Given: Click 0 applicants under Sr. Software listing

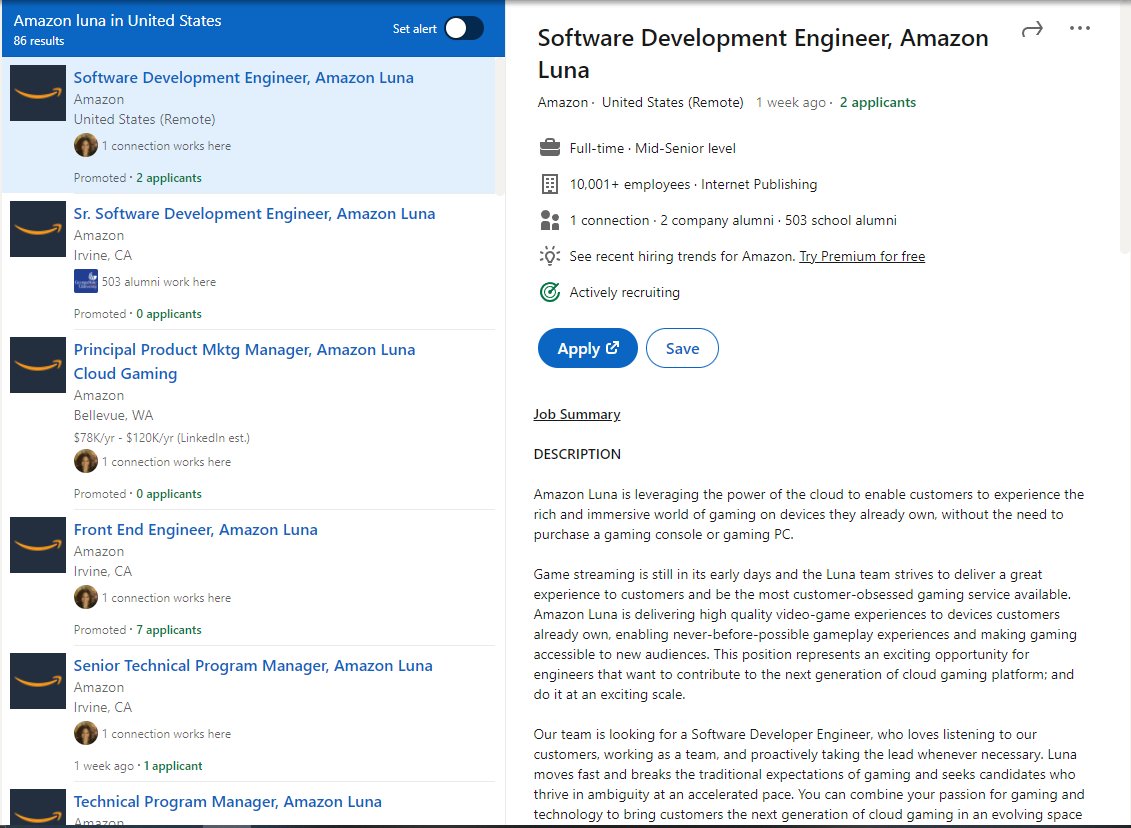Looking at the screenshot, I should pos(169,314).
